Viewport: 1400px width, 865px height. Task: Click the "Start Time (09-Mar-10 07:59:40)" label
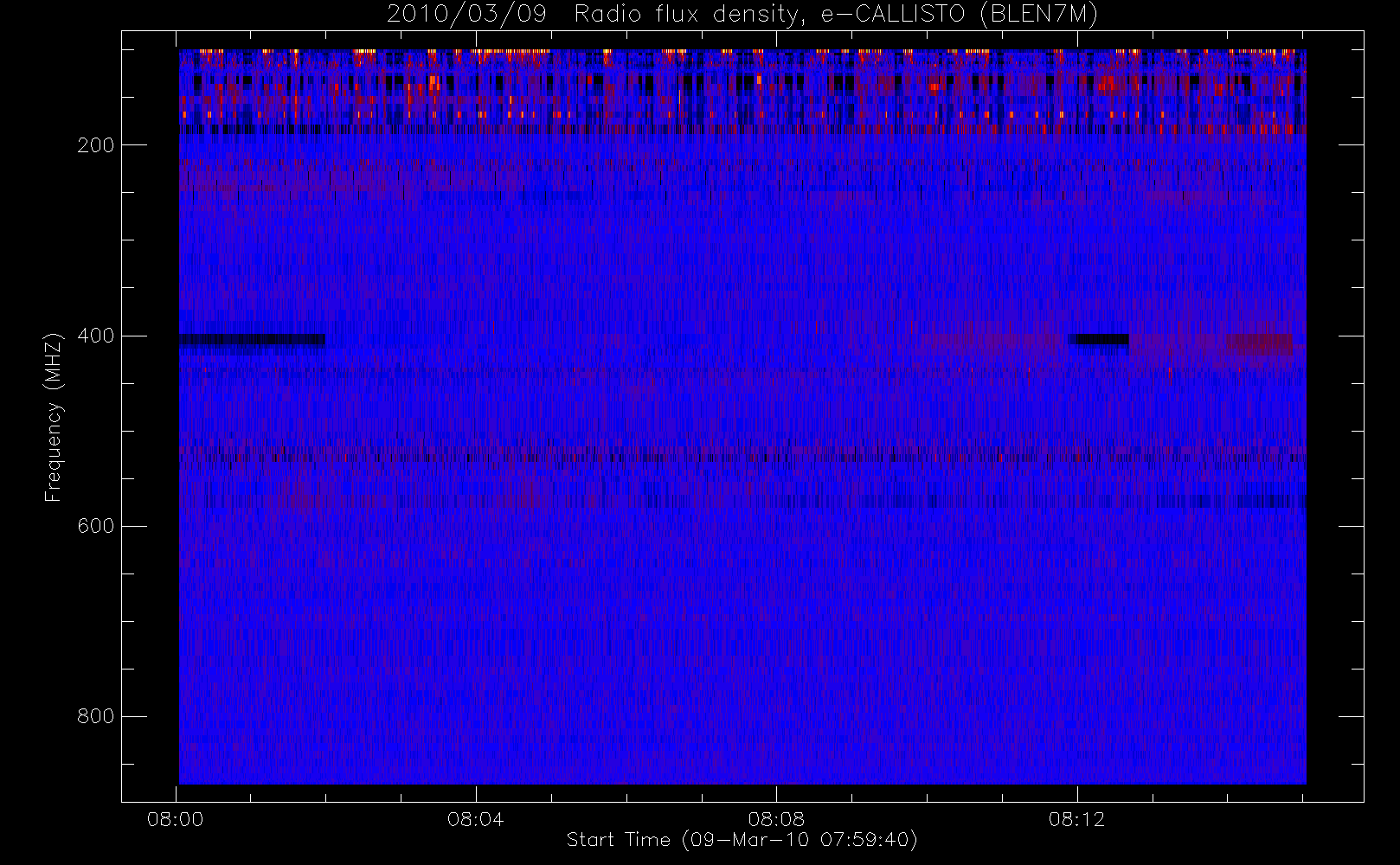coord(742,840)
